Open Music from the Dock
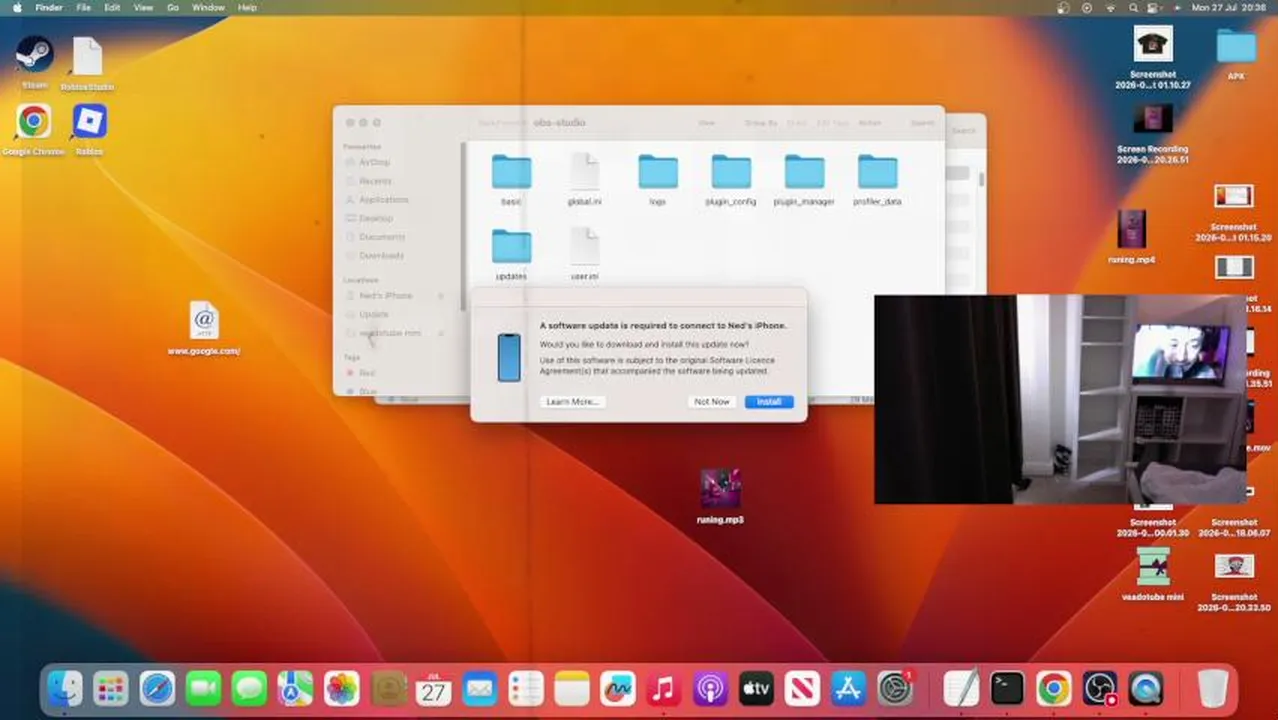The image size is (1278, 720). (x=664, y=689)
